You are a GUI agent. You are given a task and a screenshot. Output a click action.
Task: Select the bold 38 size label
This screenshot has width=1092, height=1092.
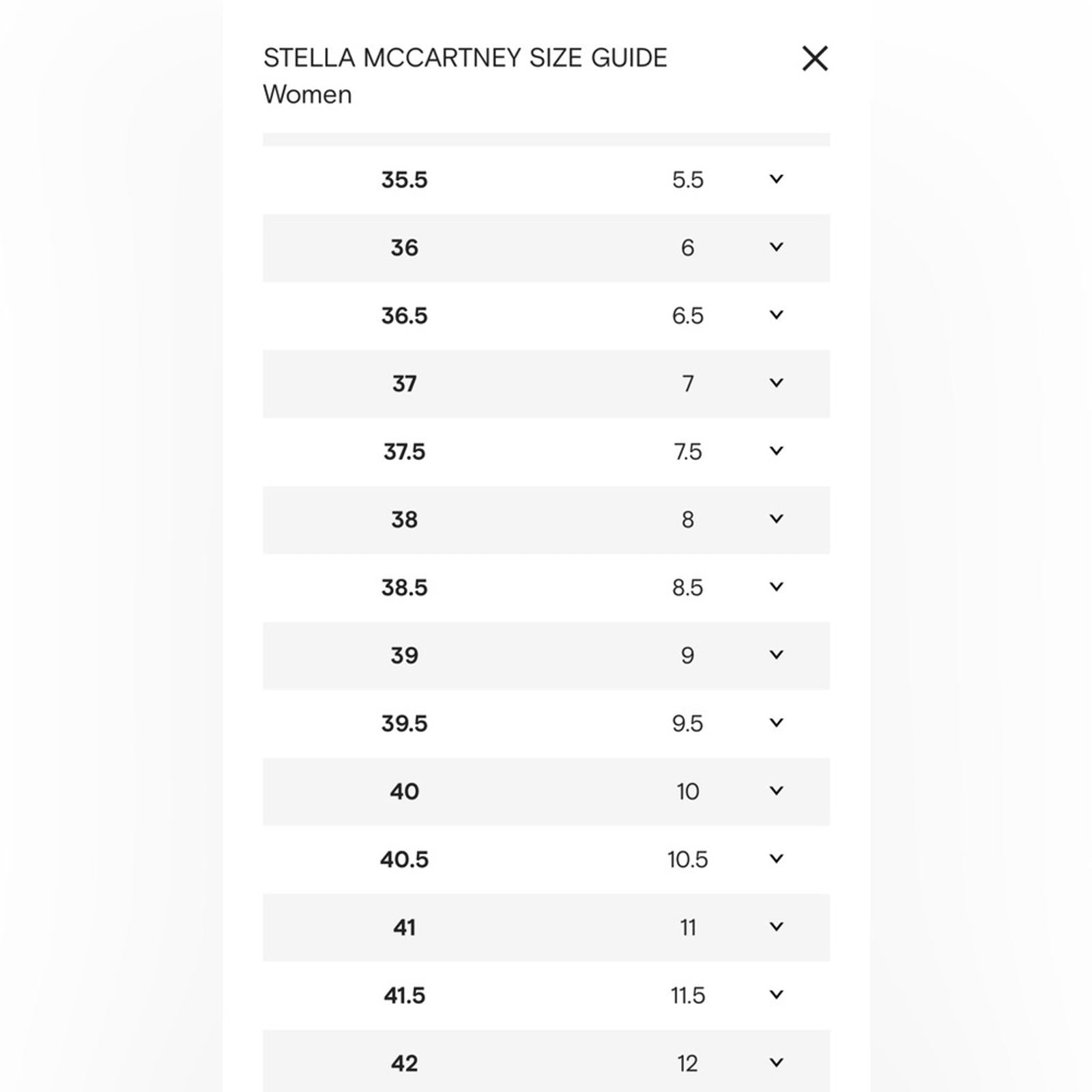click(404, 520)
